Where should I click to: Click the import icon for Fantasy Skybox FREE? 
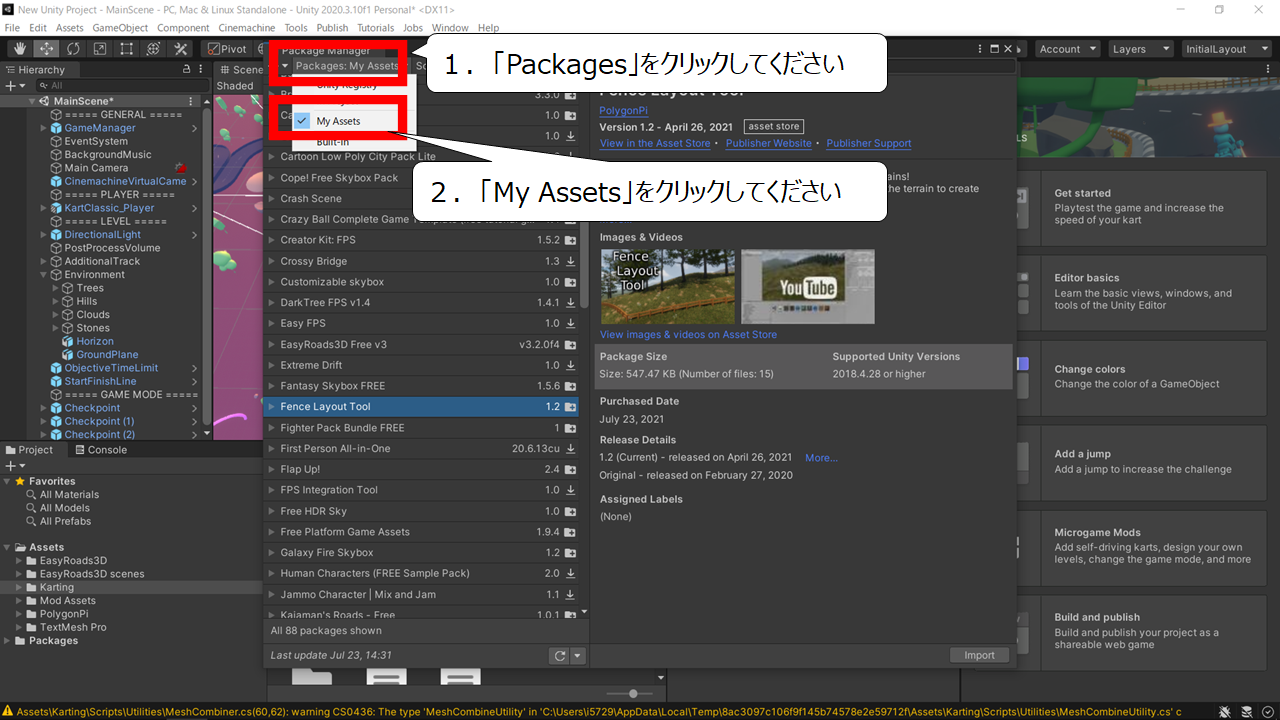tap(570, 386)
